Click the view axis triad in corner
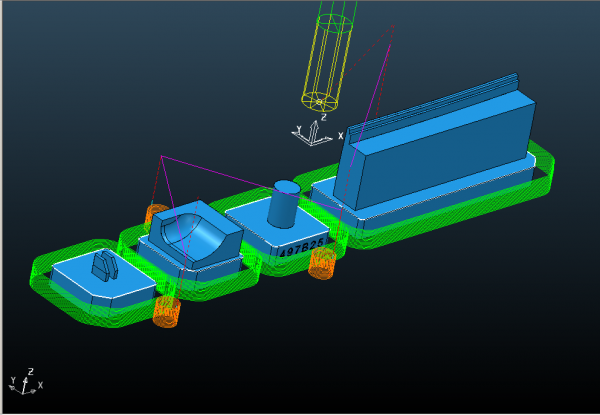This screenshot has width=600, height=415. pos(25,382)
